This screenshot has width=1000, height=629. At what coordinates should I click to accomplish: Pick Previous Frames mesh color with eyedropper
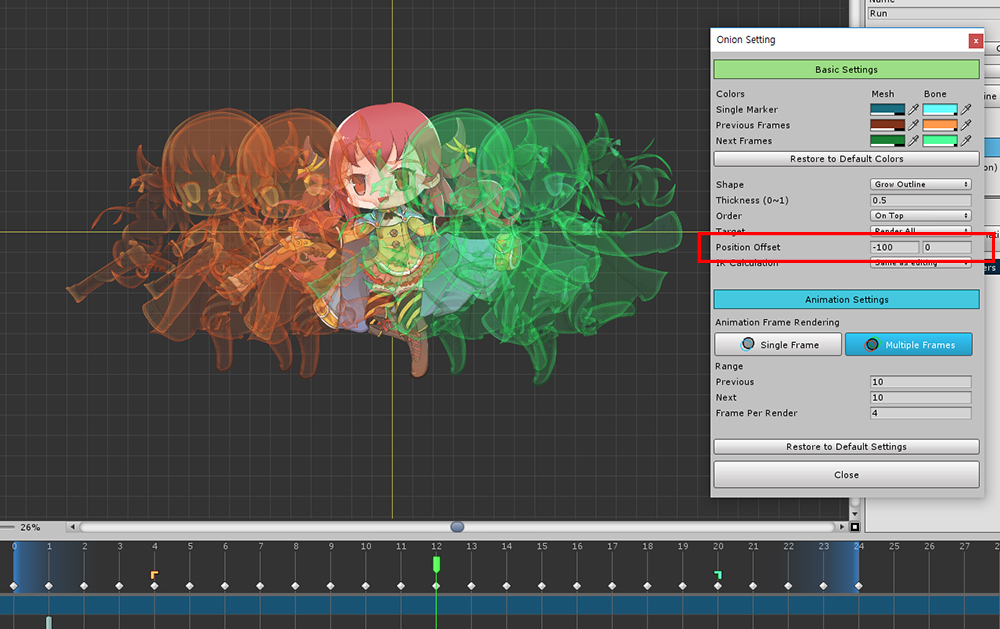pyautogui.click(x=914, y=125)
